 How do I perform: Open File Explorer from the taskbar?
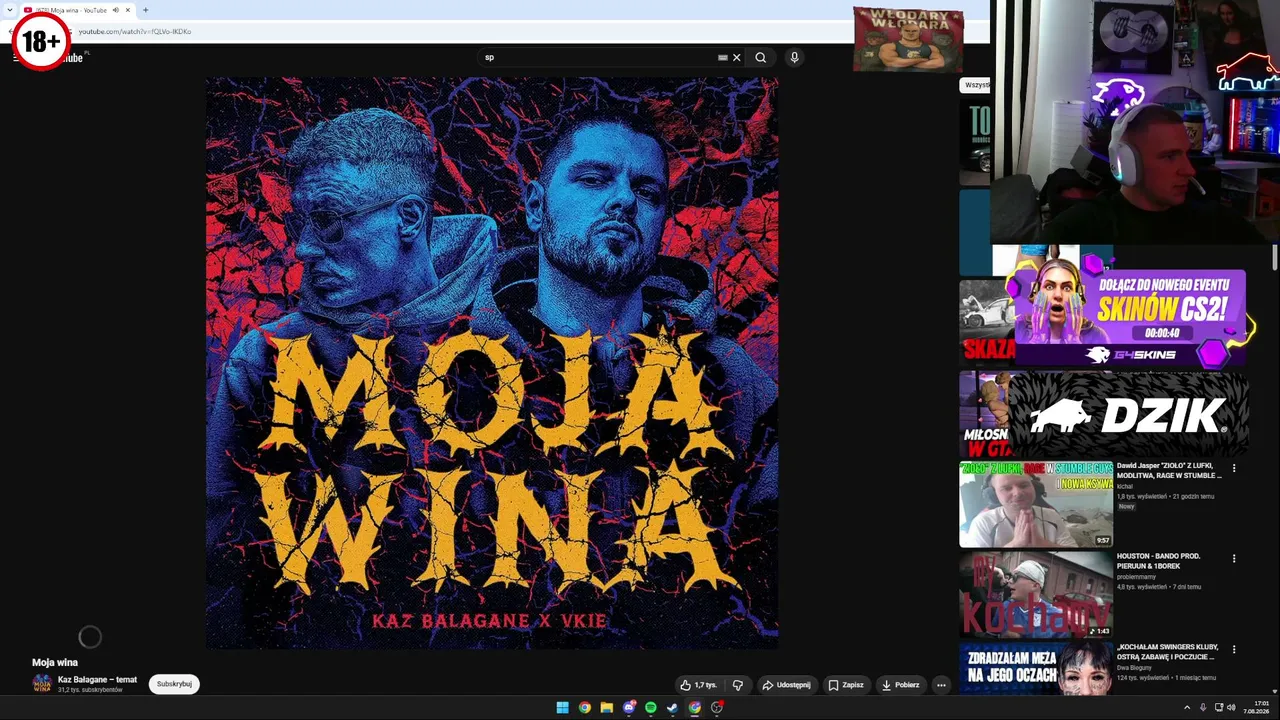point(606,708)
